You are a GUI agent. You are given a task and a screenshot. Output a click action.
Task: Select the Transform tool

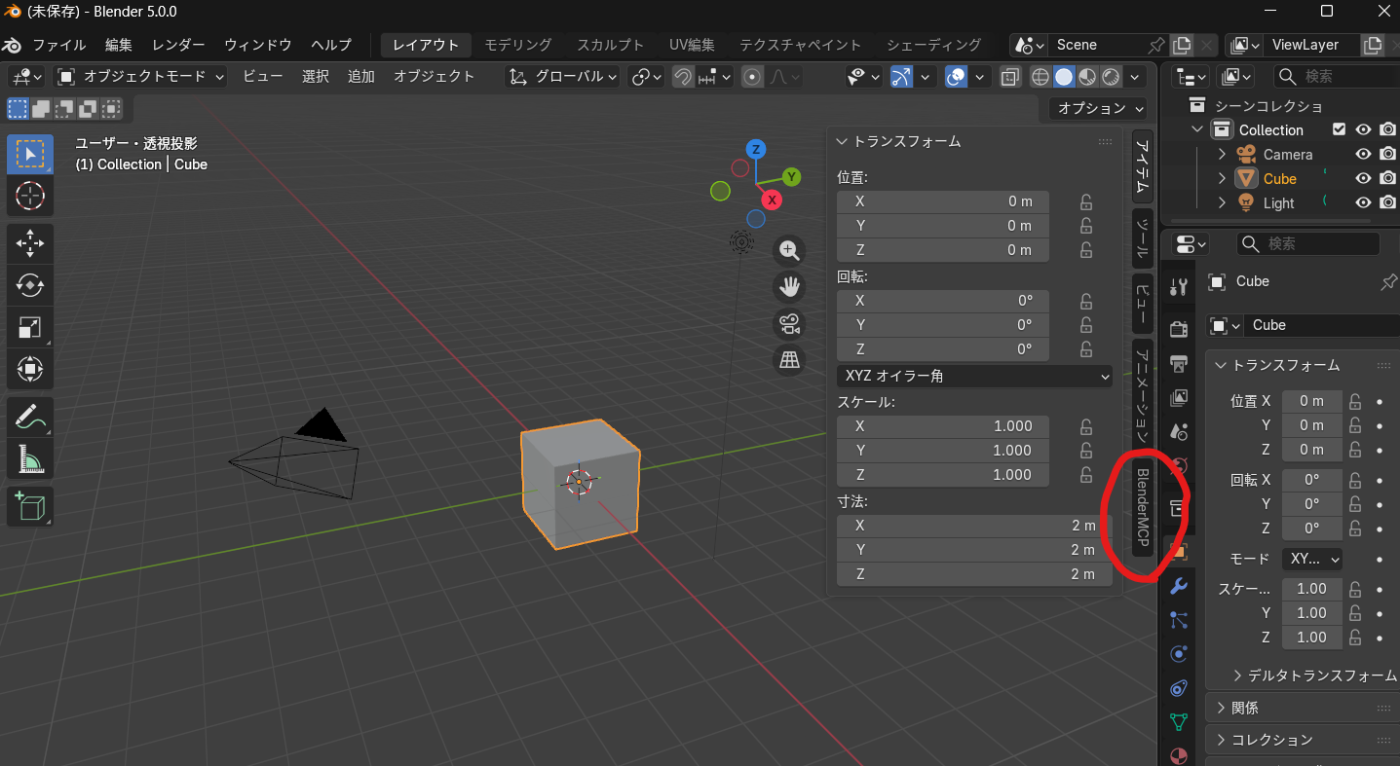pyautogui.click(x=30, y=369)
